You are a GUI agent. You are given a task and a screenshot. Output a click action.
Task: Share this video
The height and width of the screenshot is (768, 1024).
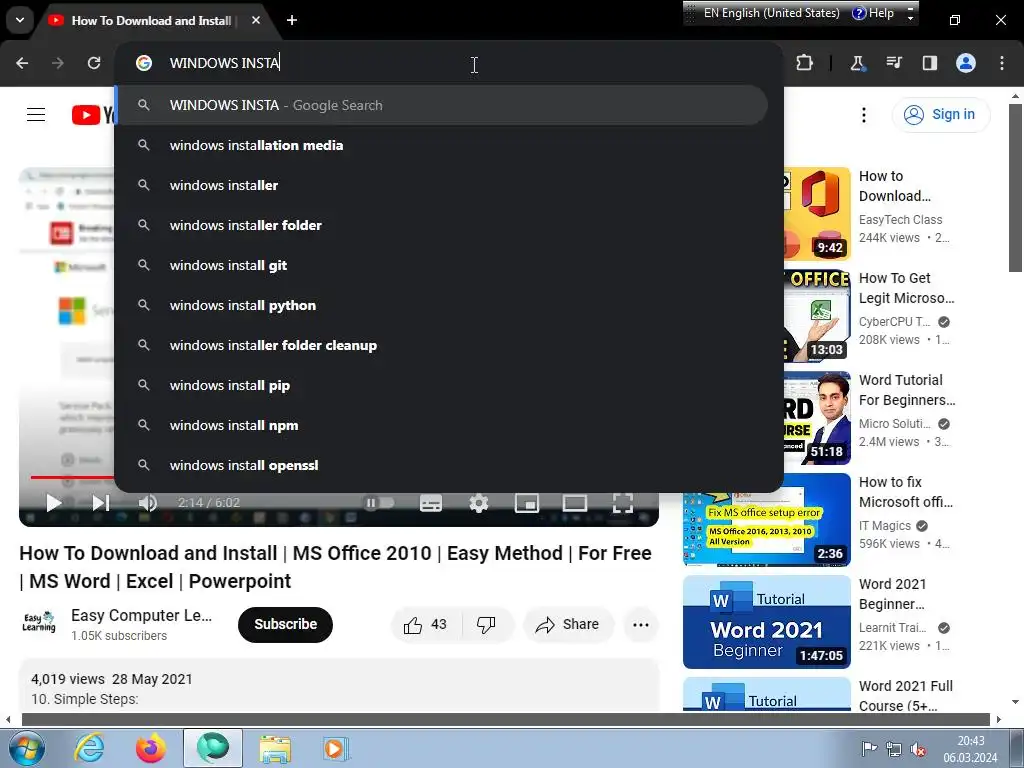click(x=568, y=625)
